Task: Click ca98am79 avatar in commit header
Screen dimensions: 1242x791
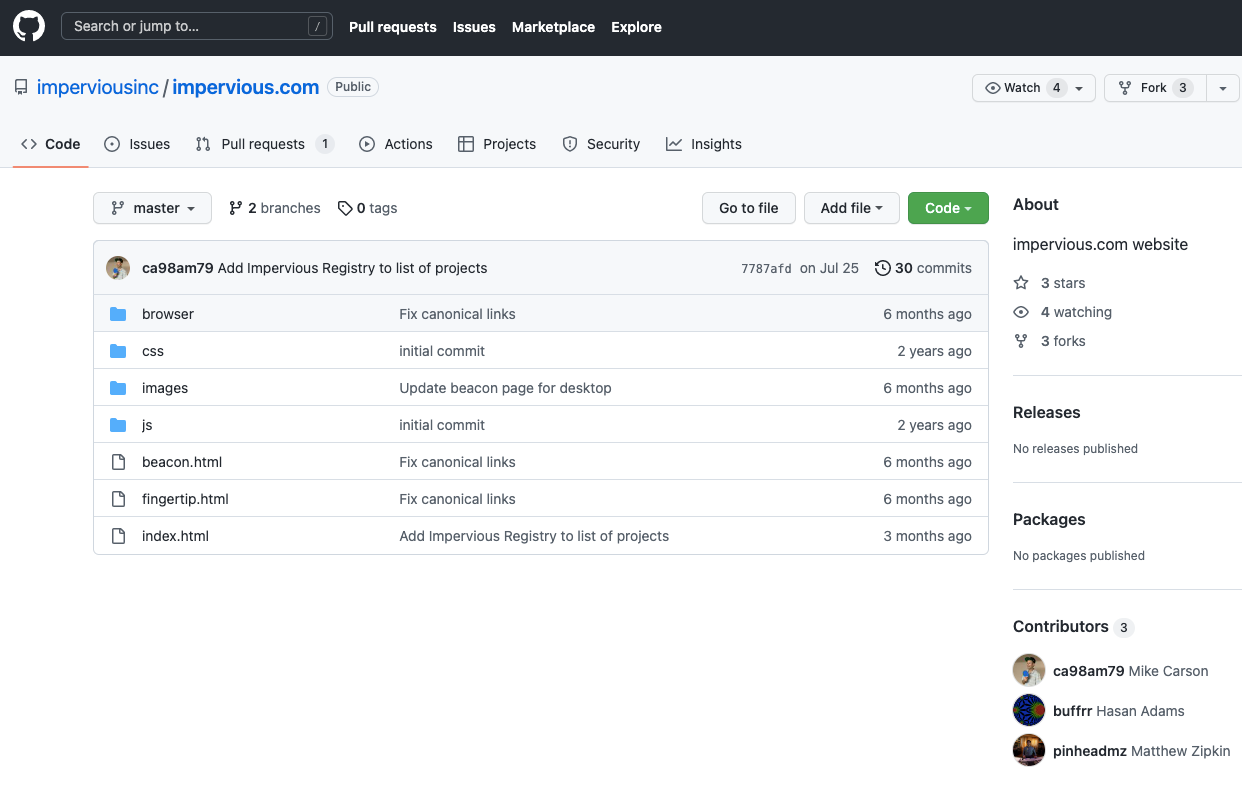Action: tap(118, 268)
